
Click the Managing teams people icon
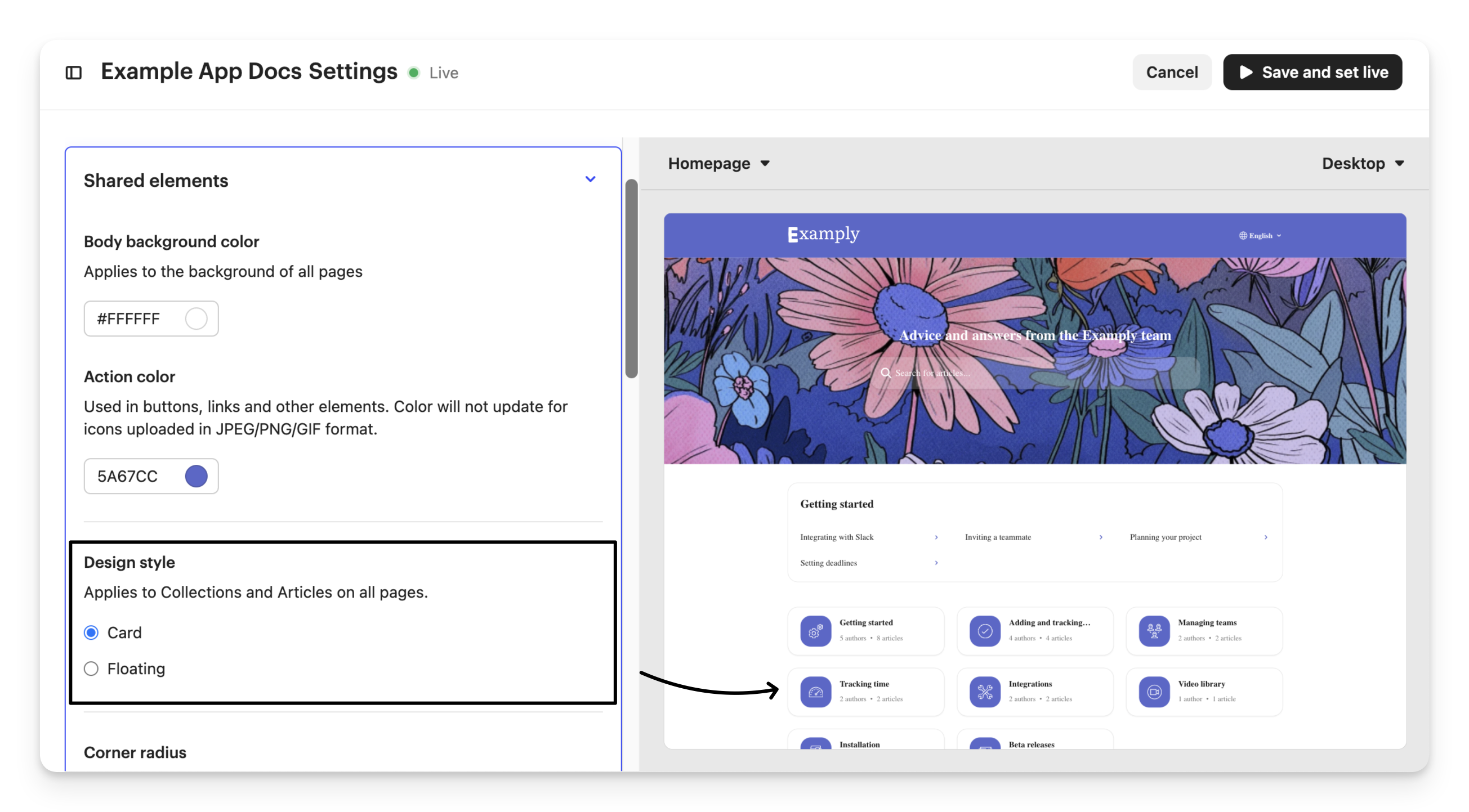tap(1154, 631)
